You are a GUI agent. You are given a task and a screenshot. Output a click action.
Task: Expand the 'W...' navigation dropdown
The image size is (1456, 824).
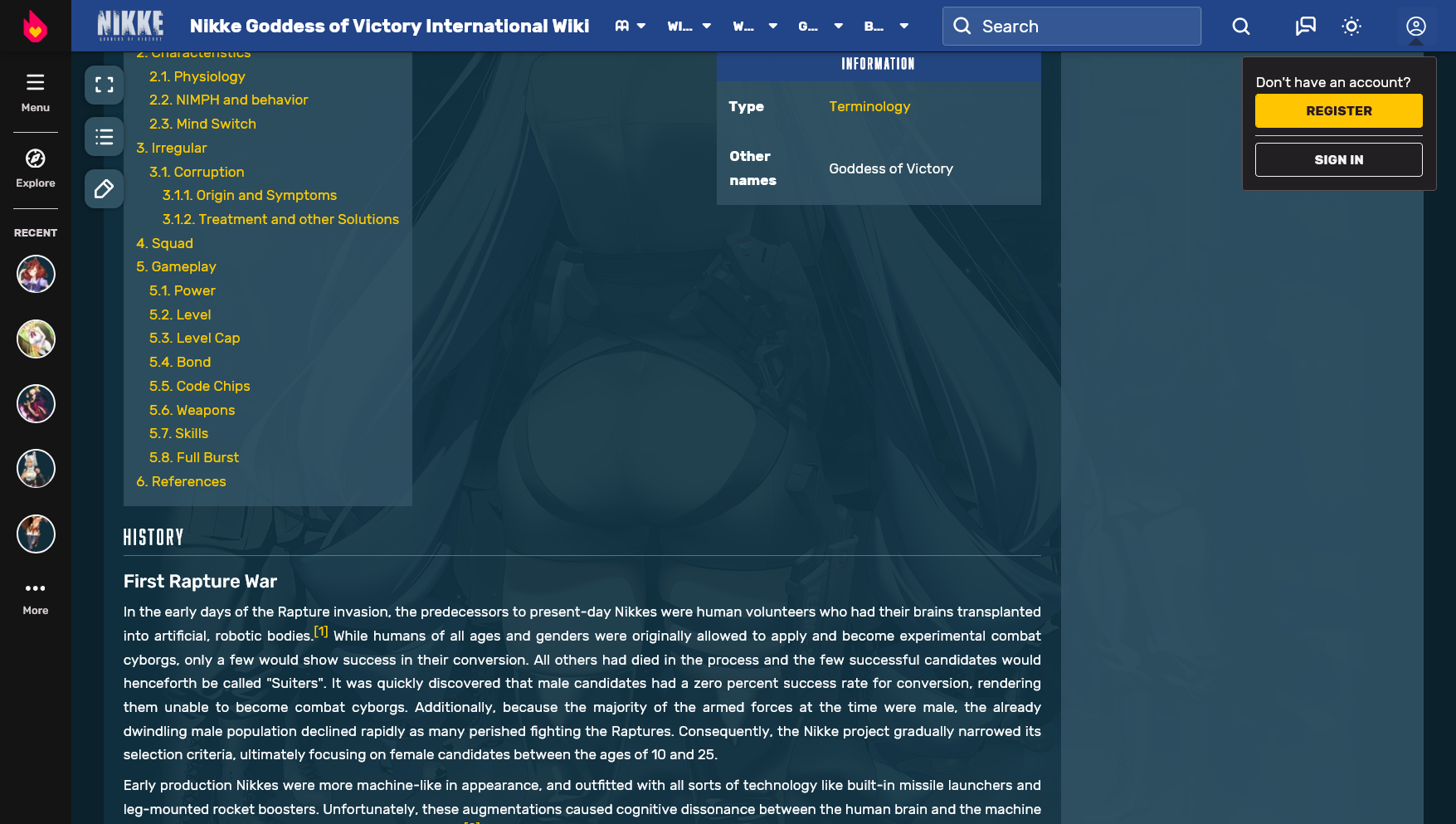[755, 27]
